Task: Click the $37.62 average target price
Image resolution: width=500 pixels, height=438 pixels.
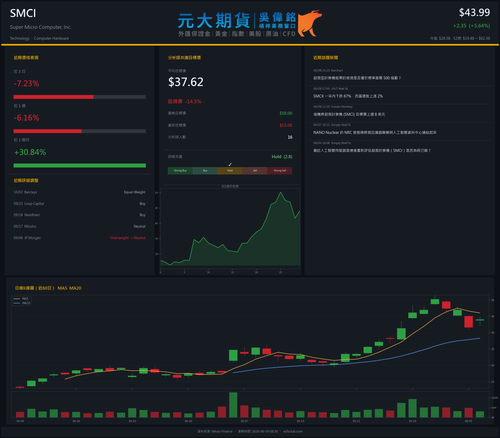Action: [186, 82]
